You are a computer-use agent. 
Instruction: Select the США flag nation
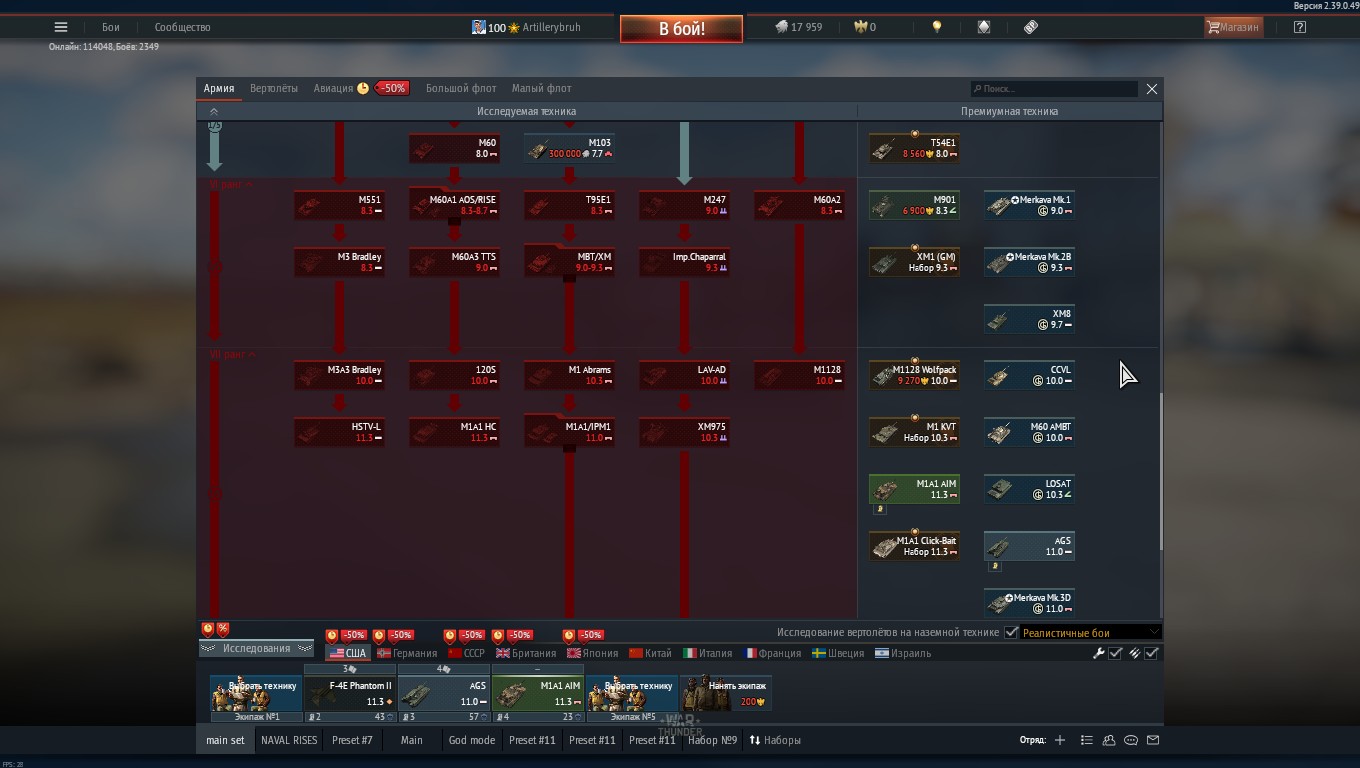tap(347, 653)
